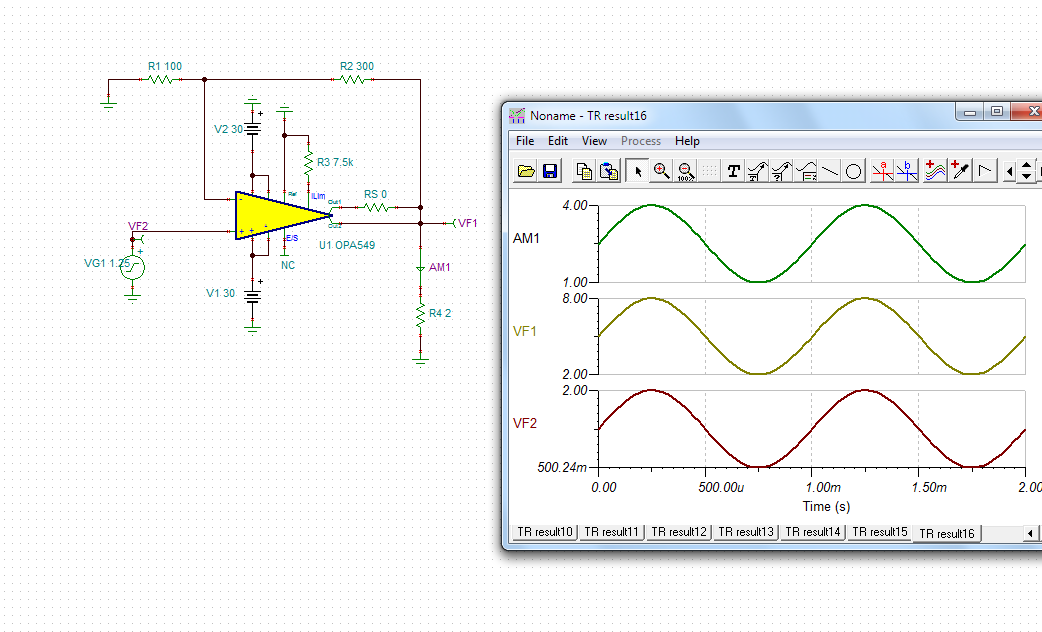The height and width of the screenshot is (632, 1042).
Task: Select the Text annotation tool
Action: point(734,171)
